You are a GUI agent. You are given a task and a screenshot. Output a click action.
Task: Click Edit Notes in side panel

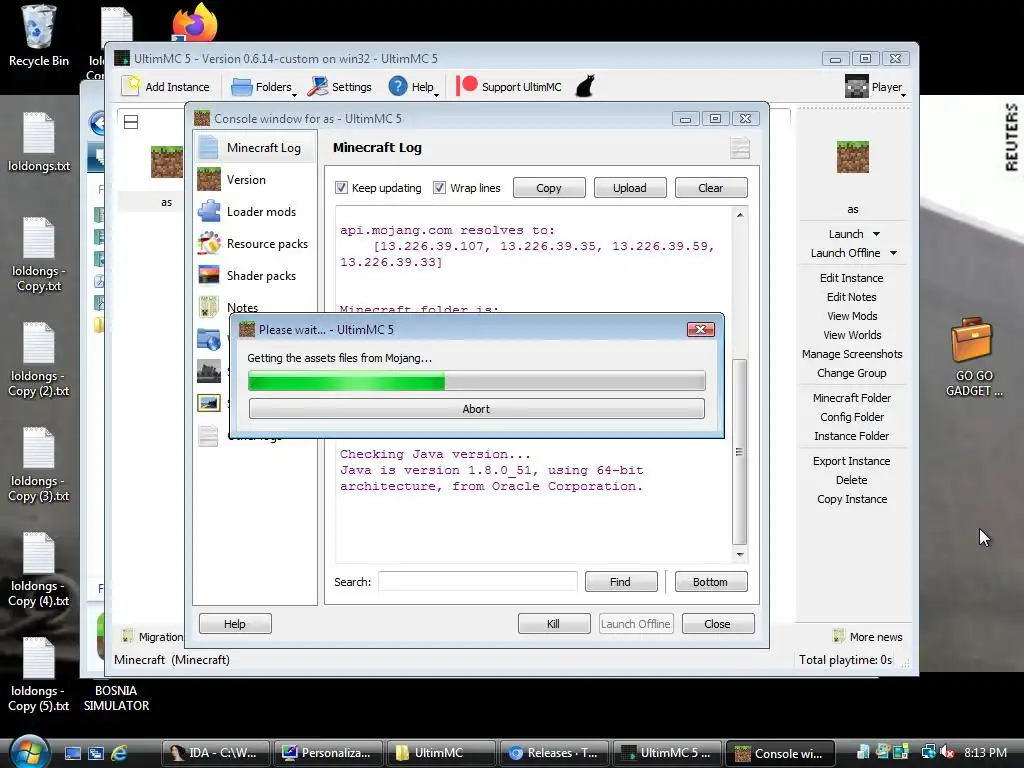point(852,296)
